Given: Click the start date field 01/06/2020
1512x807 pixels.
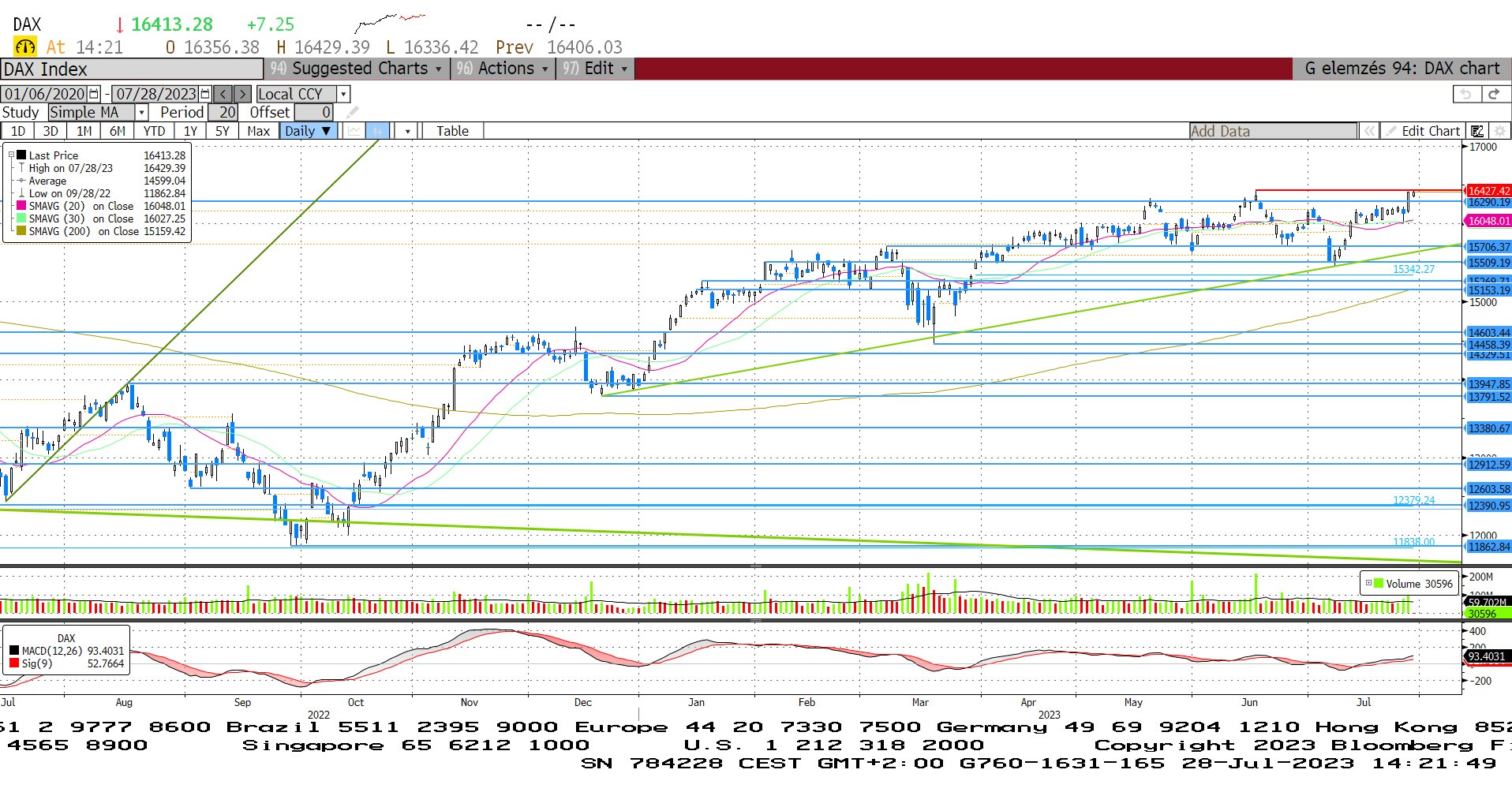Looking at the screenshot, I should point(45,94).
